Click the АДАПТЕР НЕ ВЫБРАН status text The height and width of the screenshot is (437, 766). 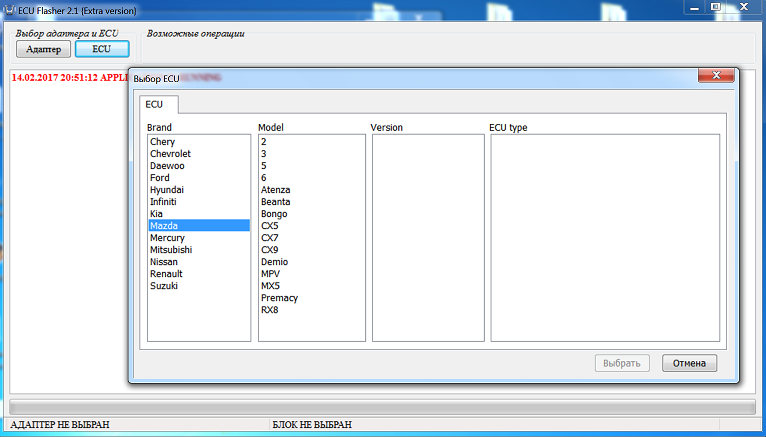60,425
